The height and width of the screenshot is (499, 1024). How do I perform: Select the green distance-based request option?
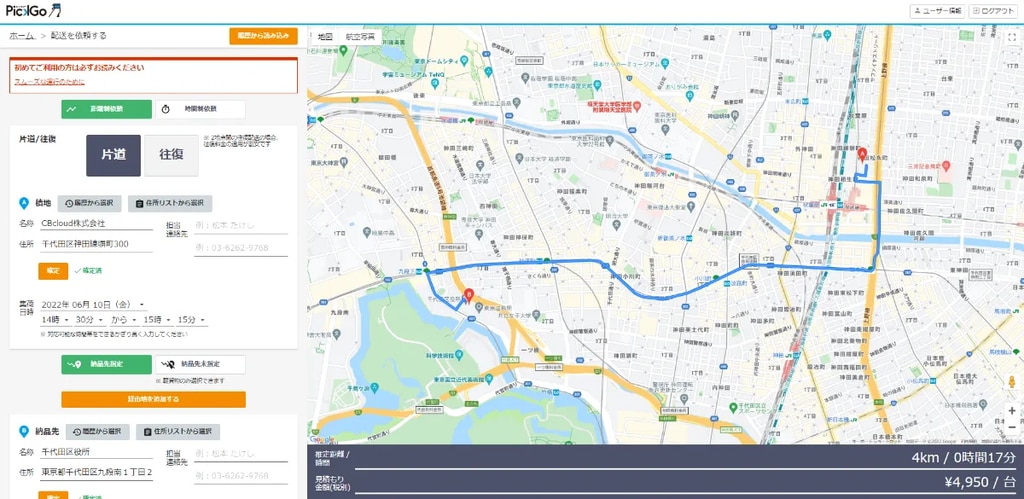point(106,109)
